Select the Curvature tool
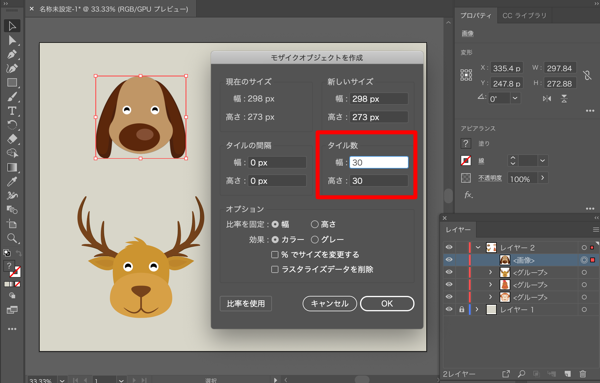The height and width of the screenshot is (383, 600). pyautogui.click(x=12, y=68)
